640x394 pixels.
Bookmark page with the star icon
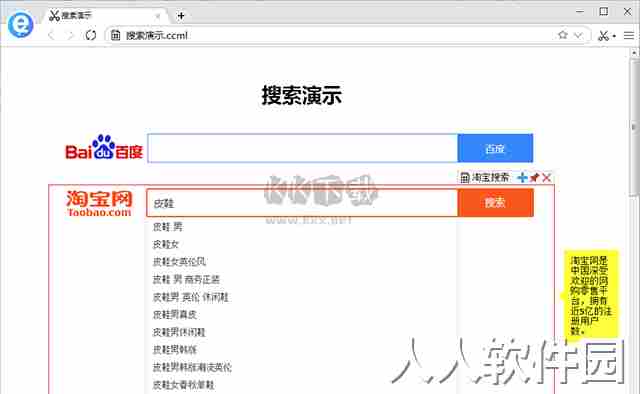[x=563, y=35]
